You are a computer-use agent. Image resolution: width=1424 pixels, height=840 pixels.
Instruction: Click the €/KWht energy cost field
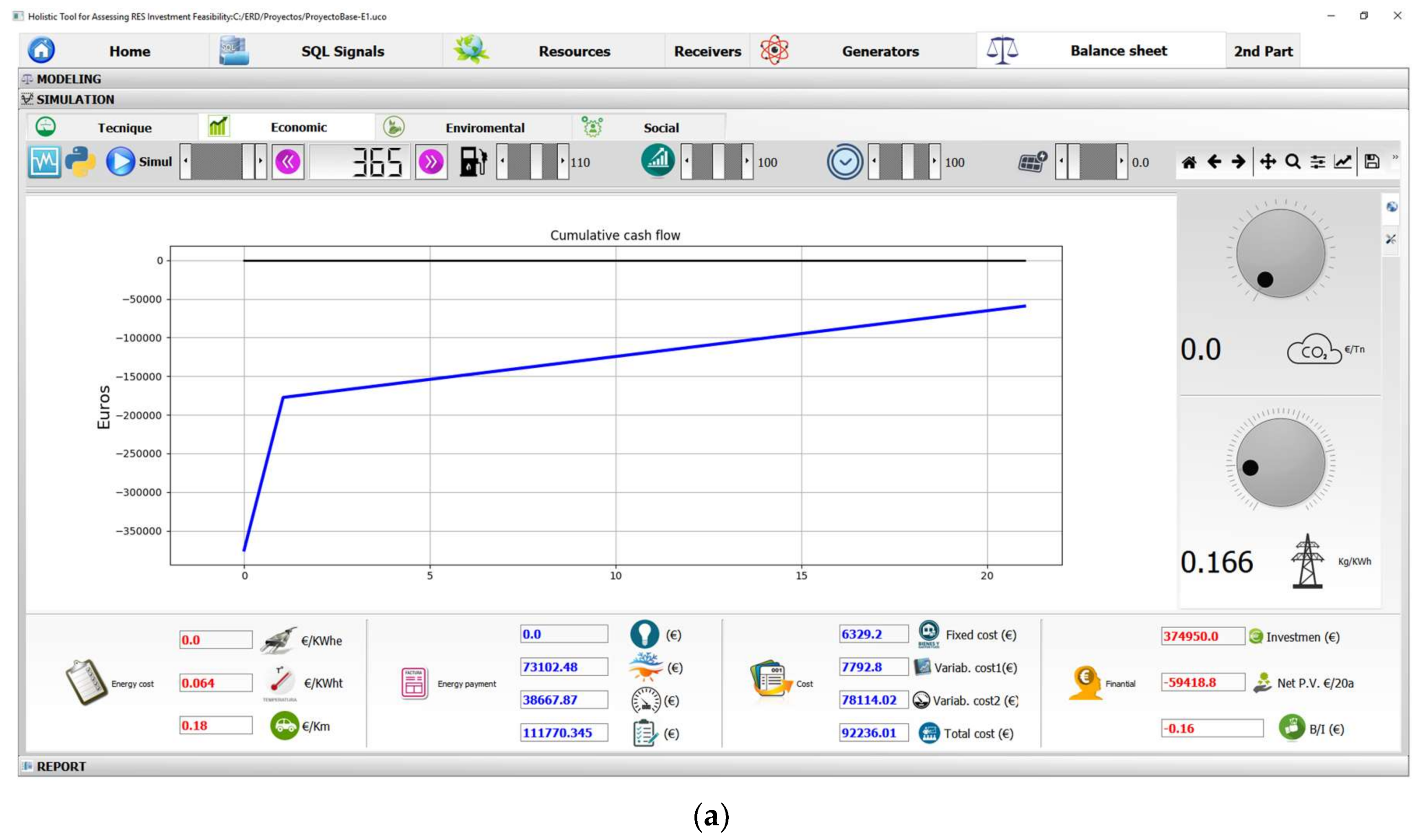pos(216,683)
